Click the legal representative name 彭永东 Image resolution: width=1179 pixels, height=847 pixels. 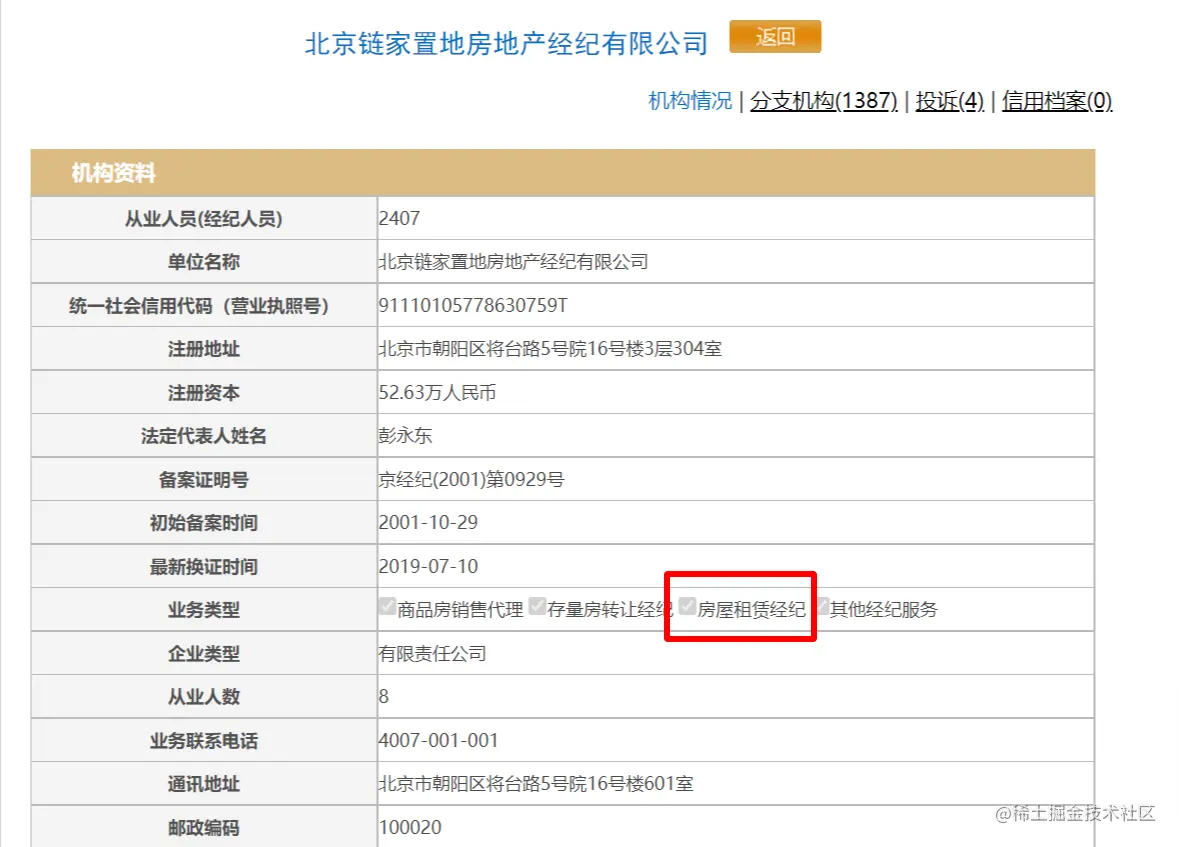coord(405,436)
